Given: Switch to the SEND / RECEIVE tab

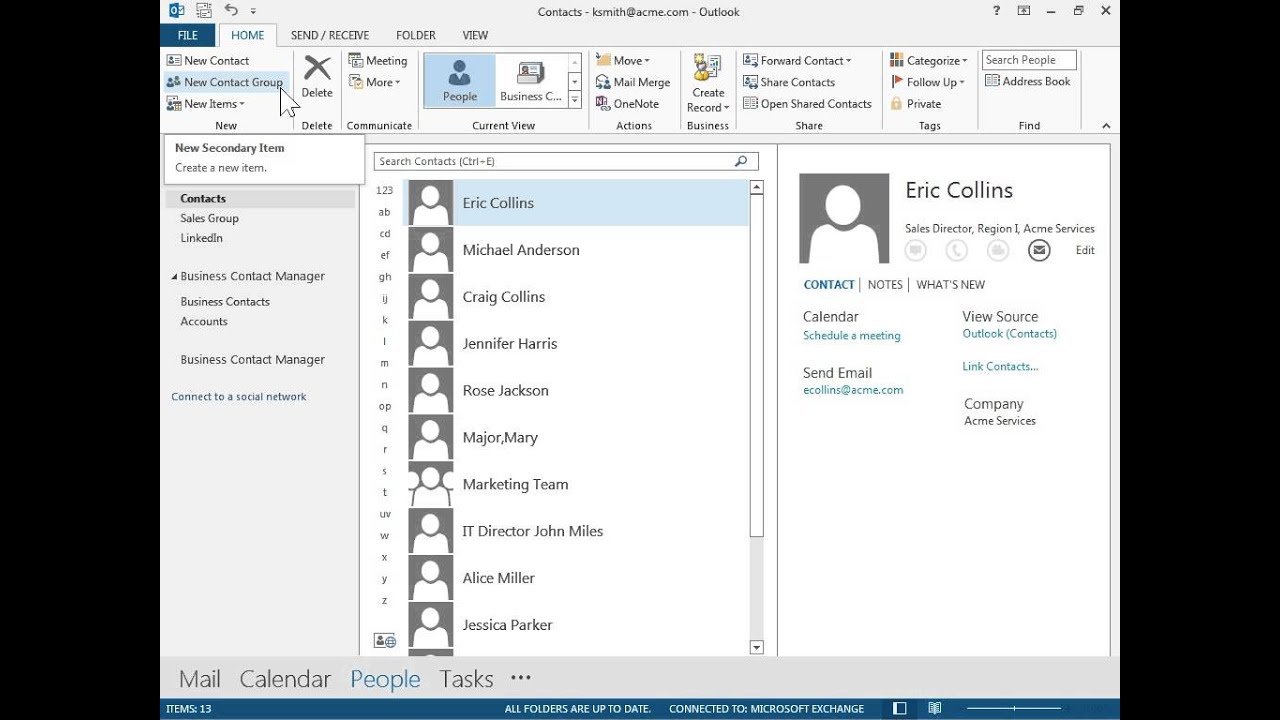Looking at the screenshot, I should (x=330, y=35).
